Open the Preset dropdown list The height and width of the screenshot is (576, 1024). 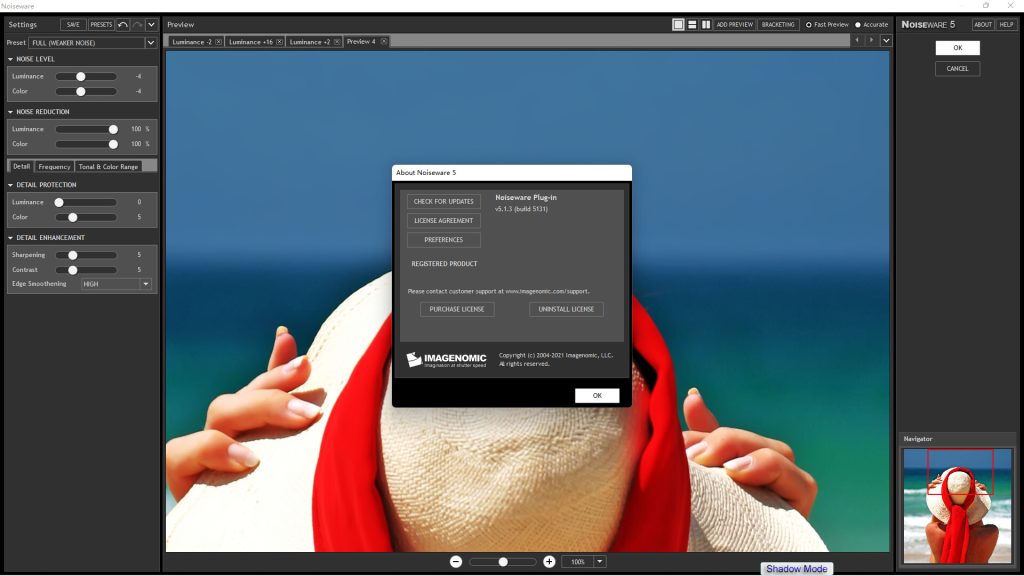click(x=151, y=43)
